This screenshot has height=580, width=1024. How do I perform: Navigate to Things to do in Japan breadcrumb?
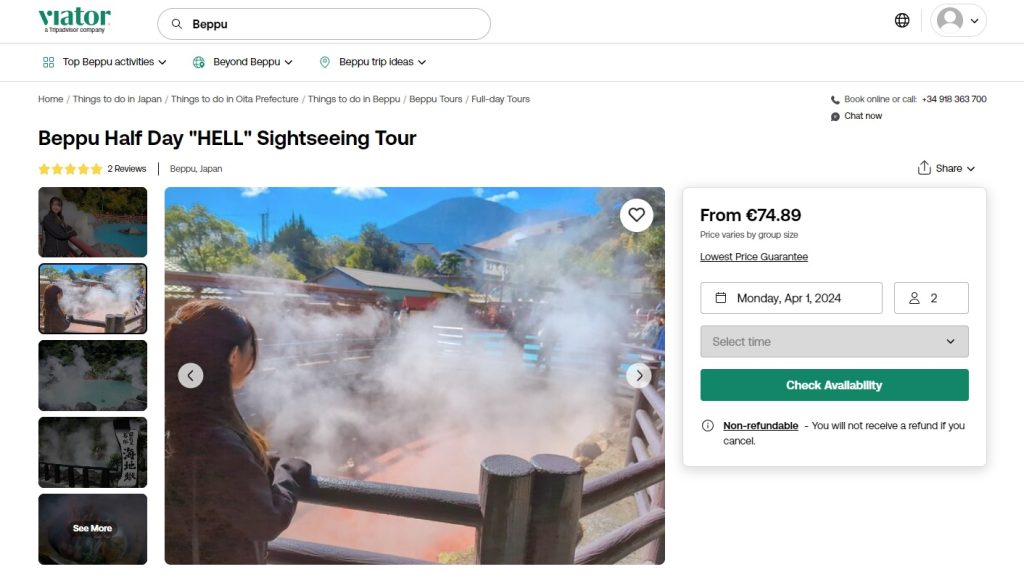coord(116,99)
